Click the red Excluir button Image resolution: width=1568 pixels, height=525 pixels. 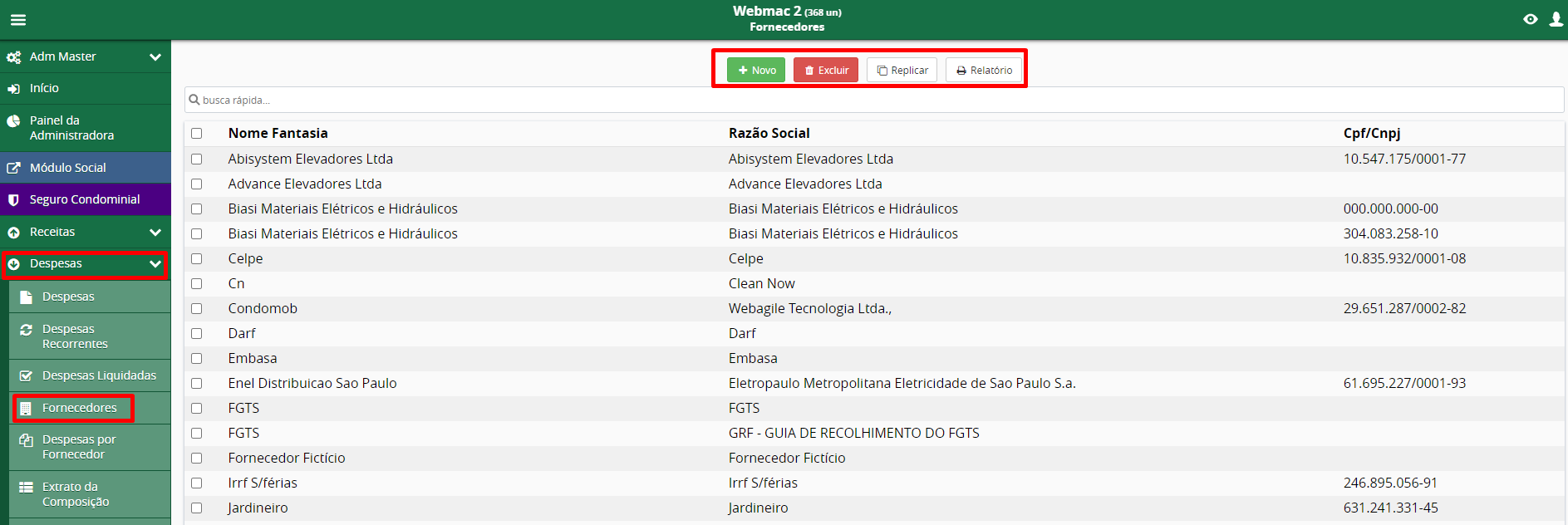pyautogui.click(x=826, y=70)
